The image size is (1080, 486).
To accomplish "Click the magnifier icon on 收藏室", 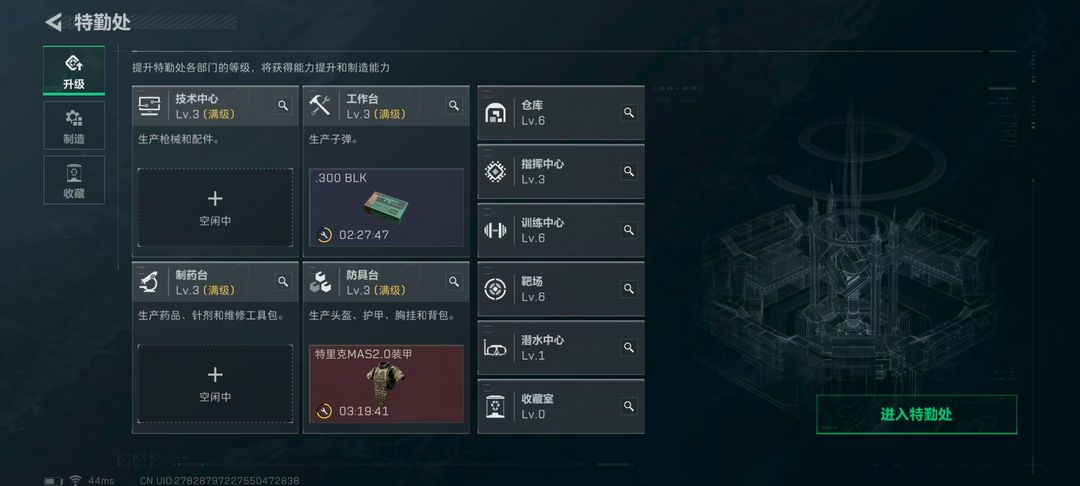I will pyautogui.click(x=628, y=406).
